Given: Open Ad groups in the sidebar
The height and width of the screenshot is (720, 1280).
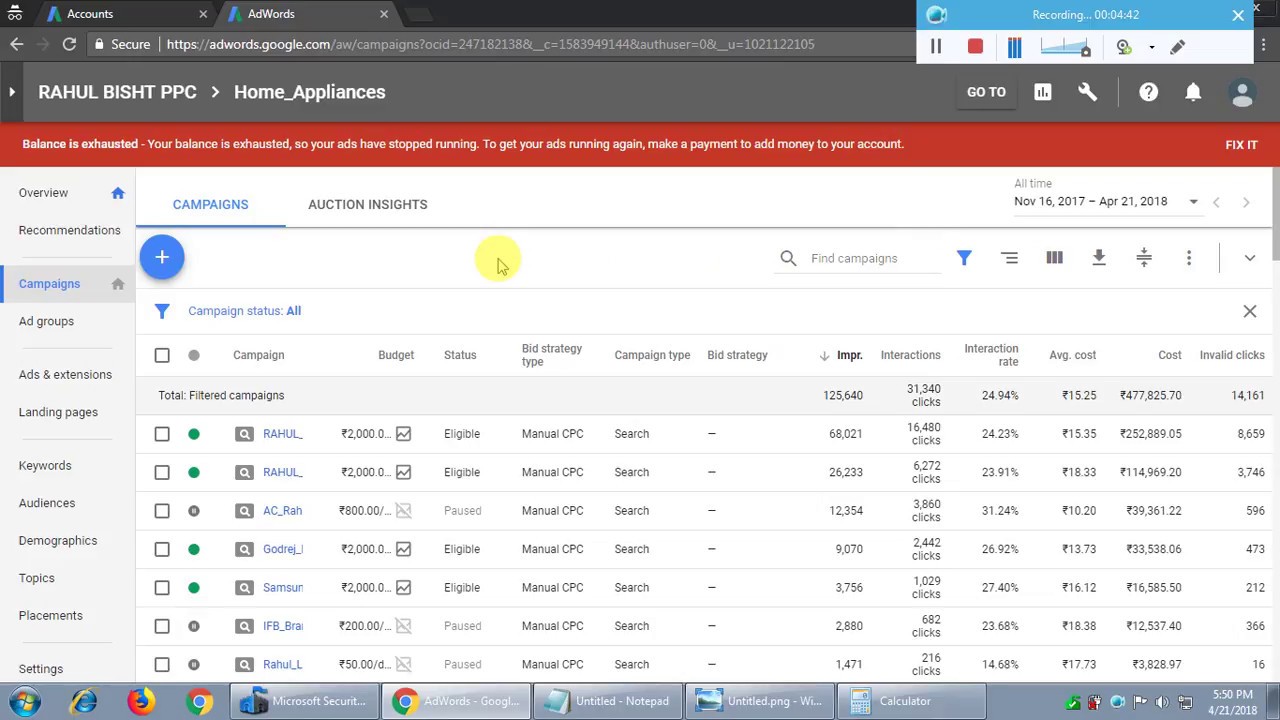Looking at the screenshot, I should (46, 321).
